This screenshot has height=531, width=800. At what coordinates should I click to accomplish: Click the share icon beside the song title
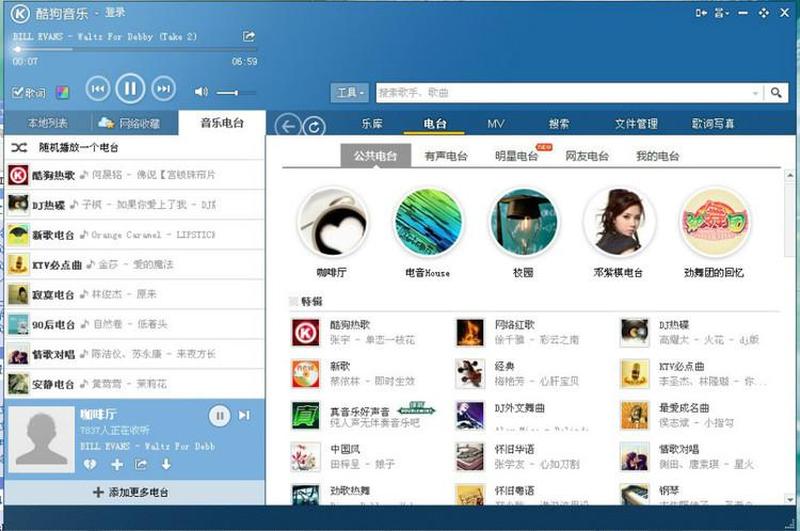[248, 36]
